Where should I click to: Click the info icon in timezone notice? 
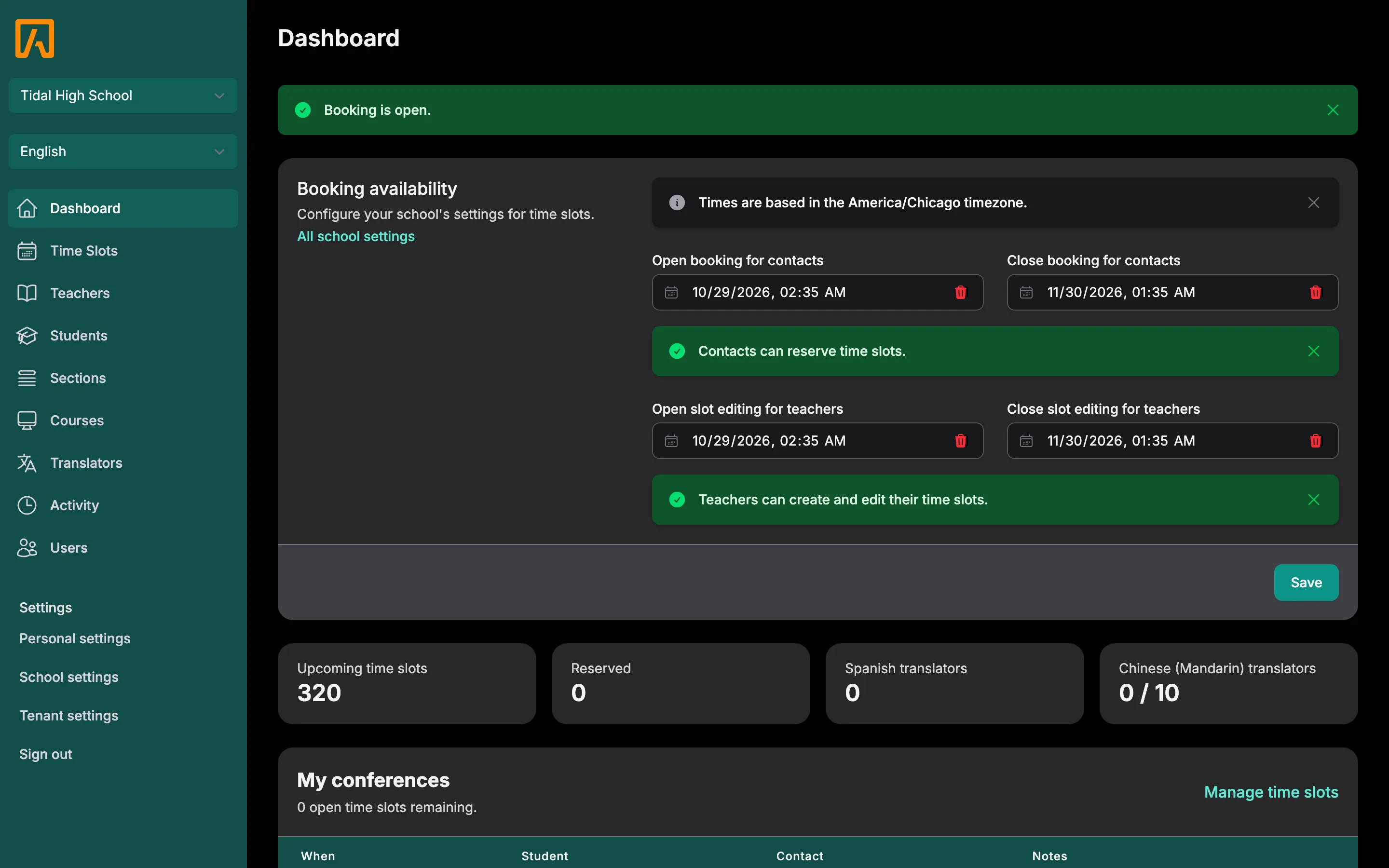(677, 203)
